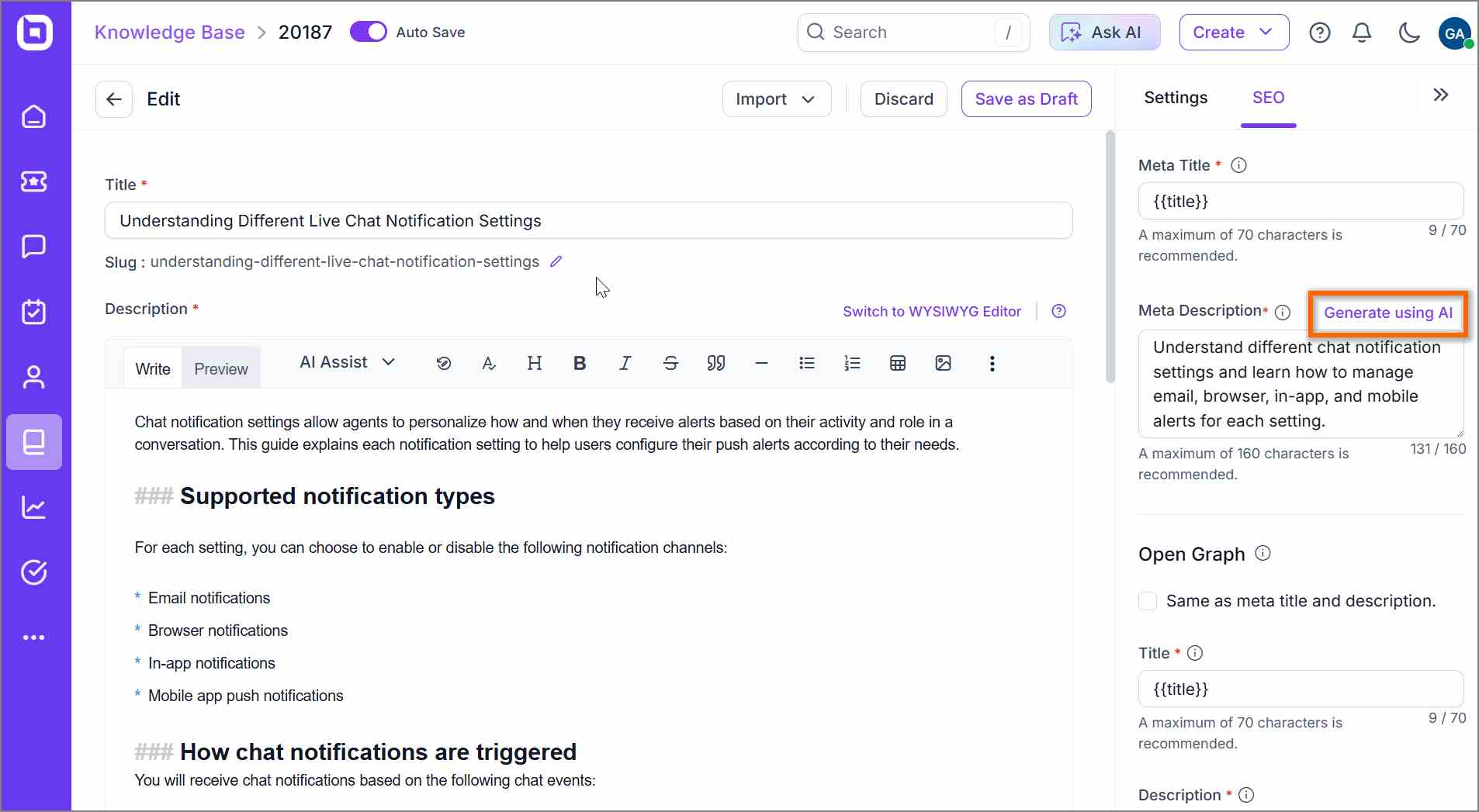This screenshot has width=1479, height=812.
Task: Click the Ask AI button
Action: (x=1104, y=33)
